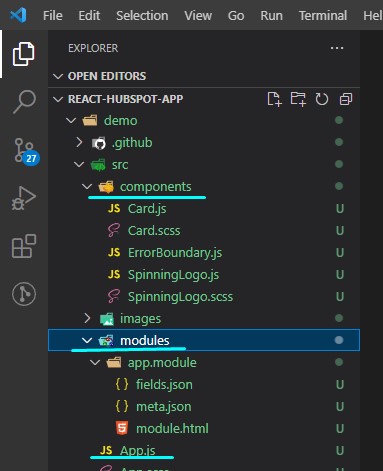This screenshot has width=383, height=471.
Task: Click the New Folder icon
Action: coord(298,99)
